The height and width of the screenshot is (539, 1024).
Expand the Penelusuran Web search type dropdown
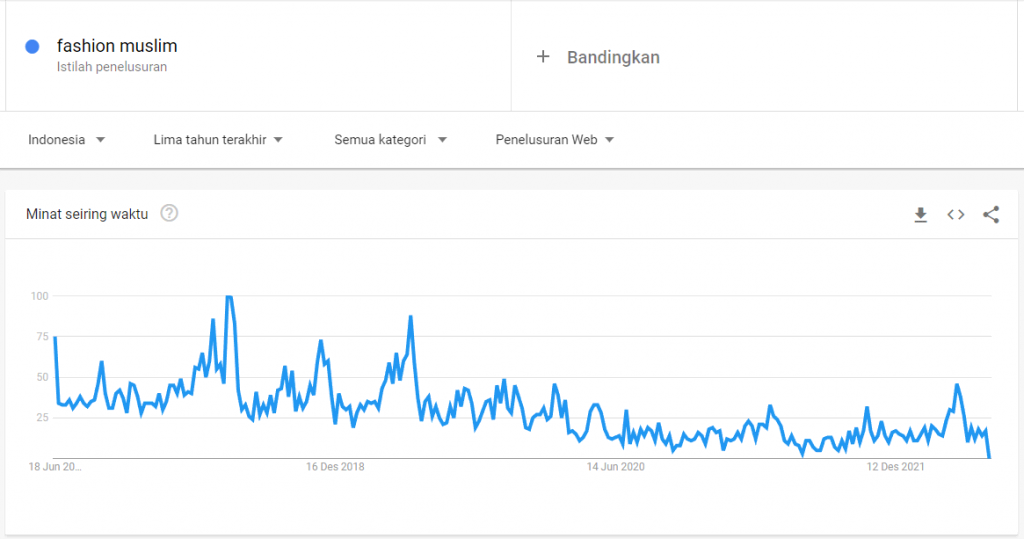pos(555,140)
